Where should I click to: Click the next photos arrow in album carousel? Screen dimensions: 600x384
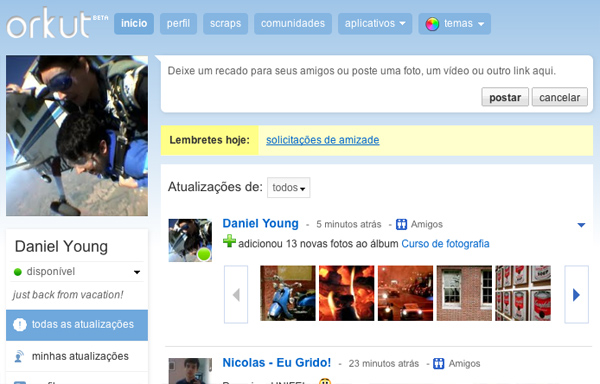pyautogui.click(x=577, y=294)
